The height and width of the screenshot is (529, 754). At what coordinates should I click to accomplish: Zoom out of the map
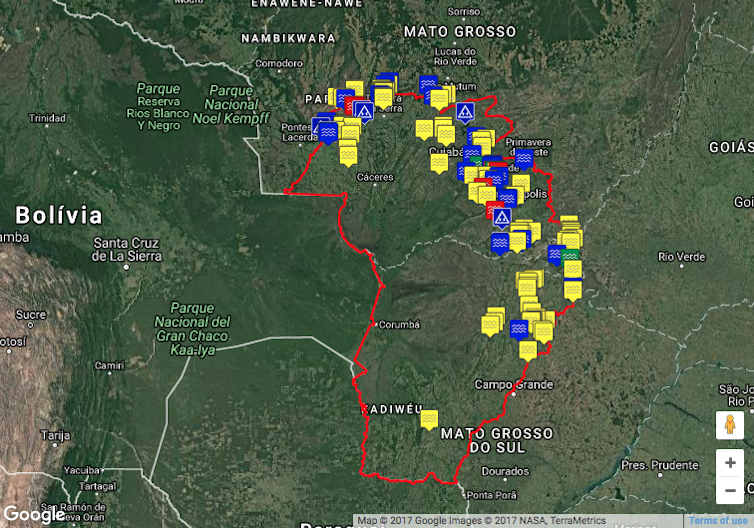click(x=730, y=490)
